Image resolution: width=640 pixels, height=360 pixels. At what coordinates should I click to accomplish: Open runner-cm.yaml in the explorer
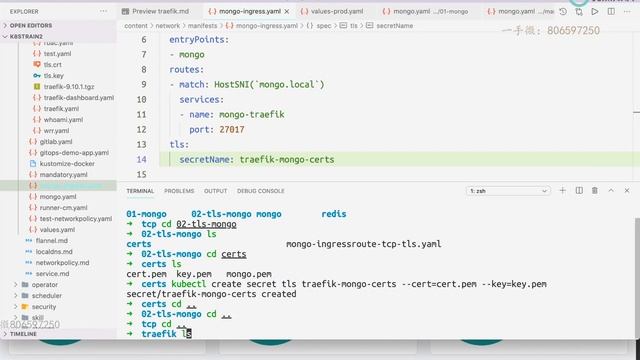(x=63, y=208)
